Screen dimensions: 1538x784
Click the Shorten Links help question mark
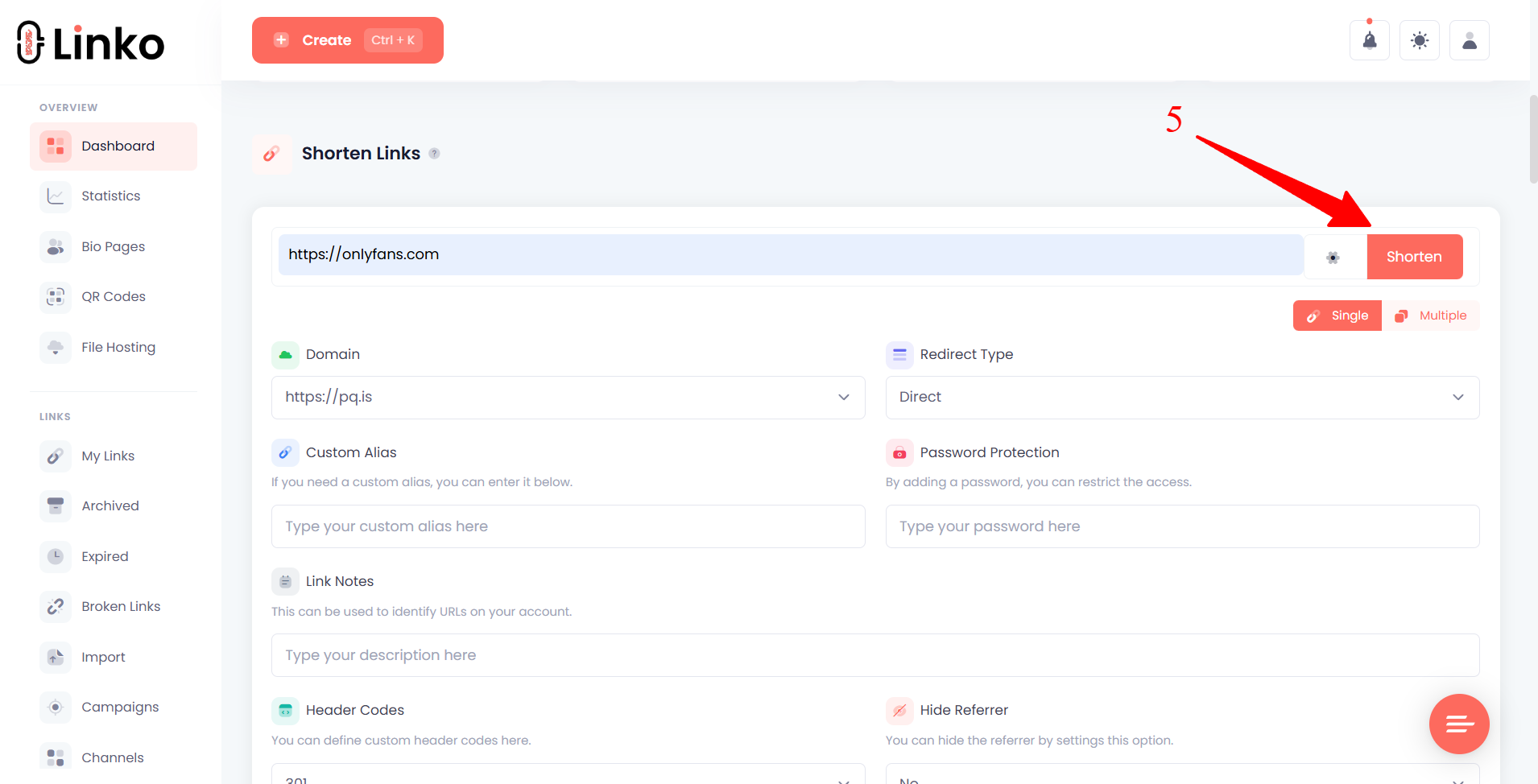point(435,153)
